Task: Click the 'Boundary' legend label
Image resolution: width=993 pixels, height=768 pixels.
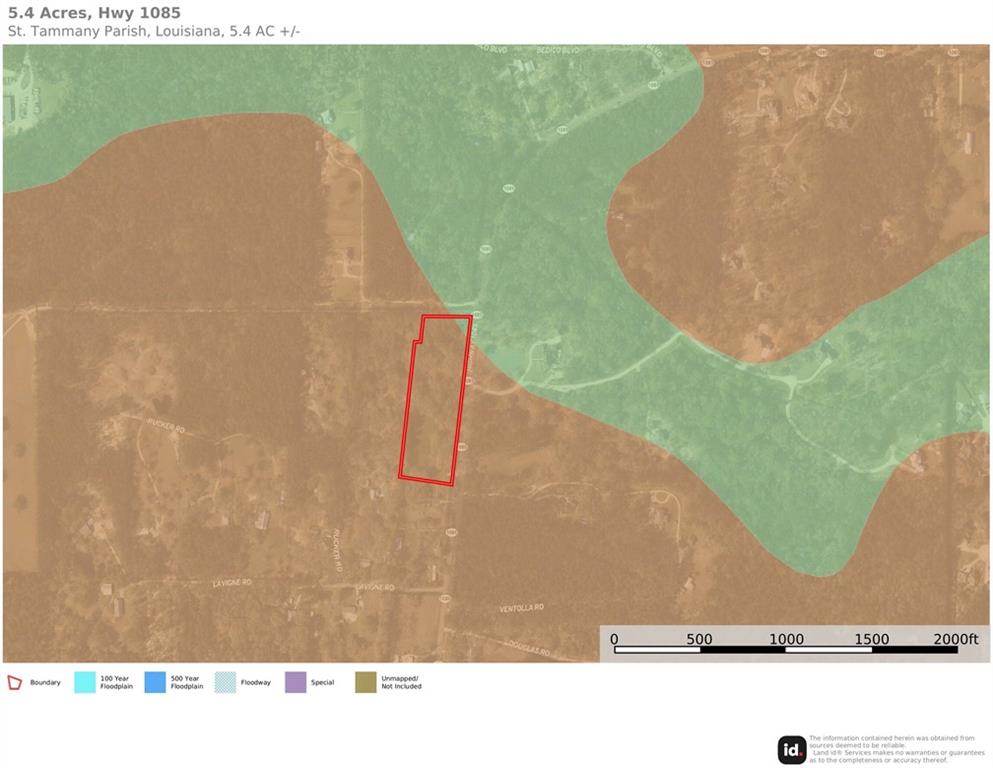Action: tap(46, 683)
